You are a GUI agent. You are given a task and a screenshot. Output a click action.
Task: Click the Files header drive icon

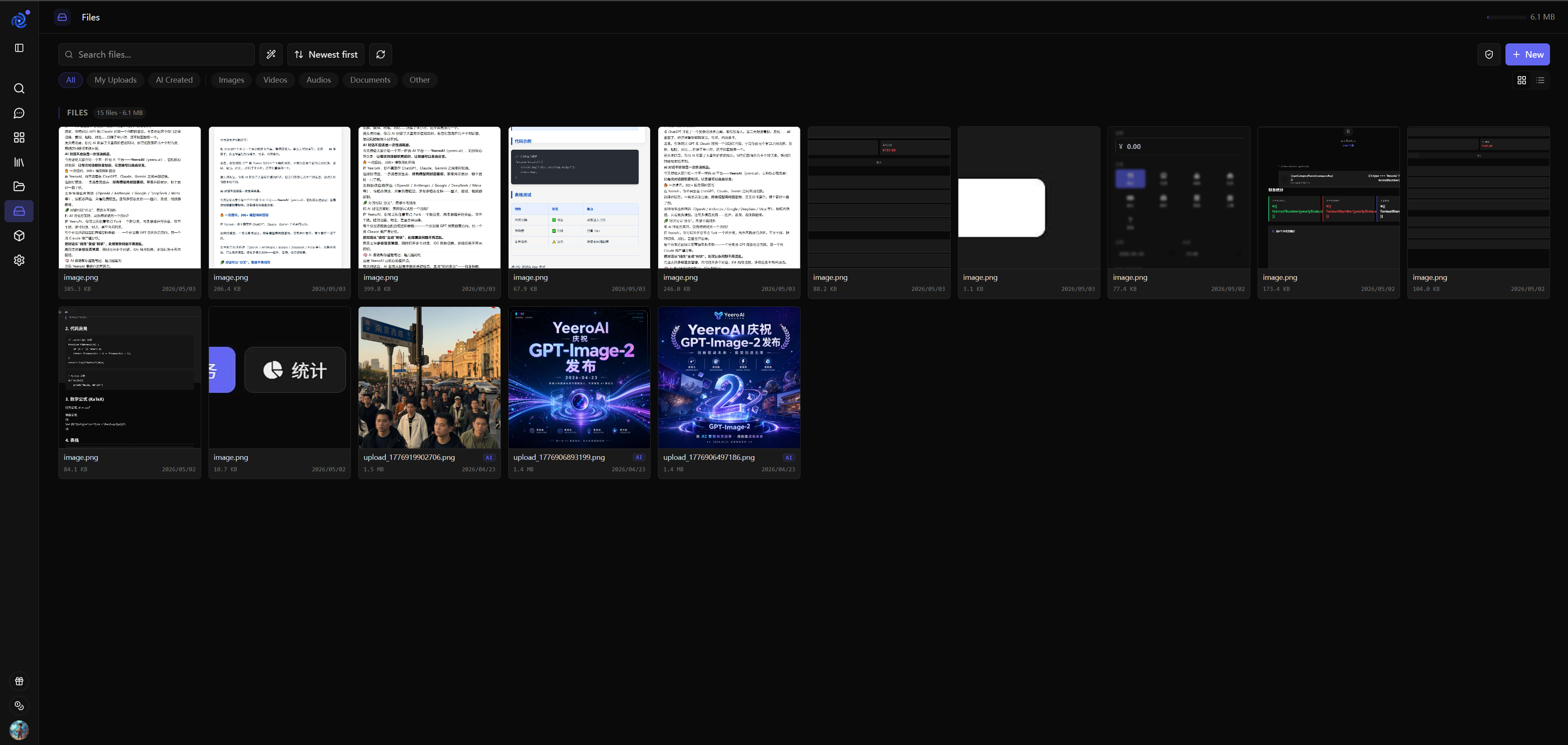(62, 17)
